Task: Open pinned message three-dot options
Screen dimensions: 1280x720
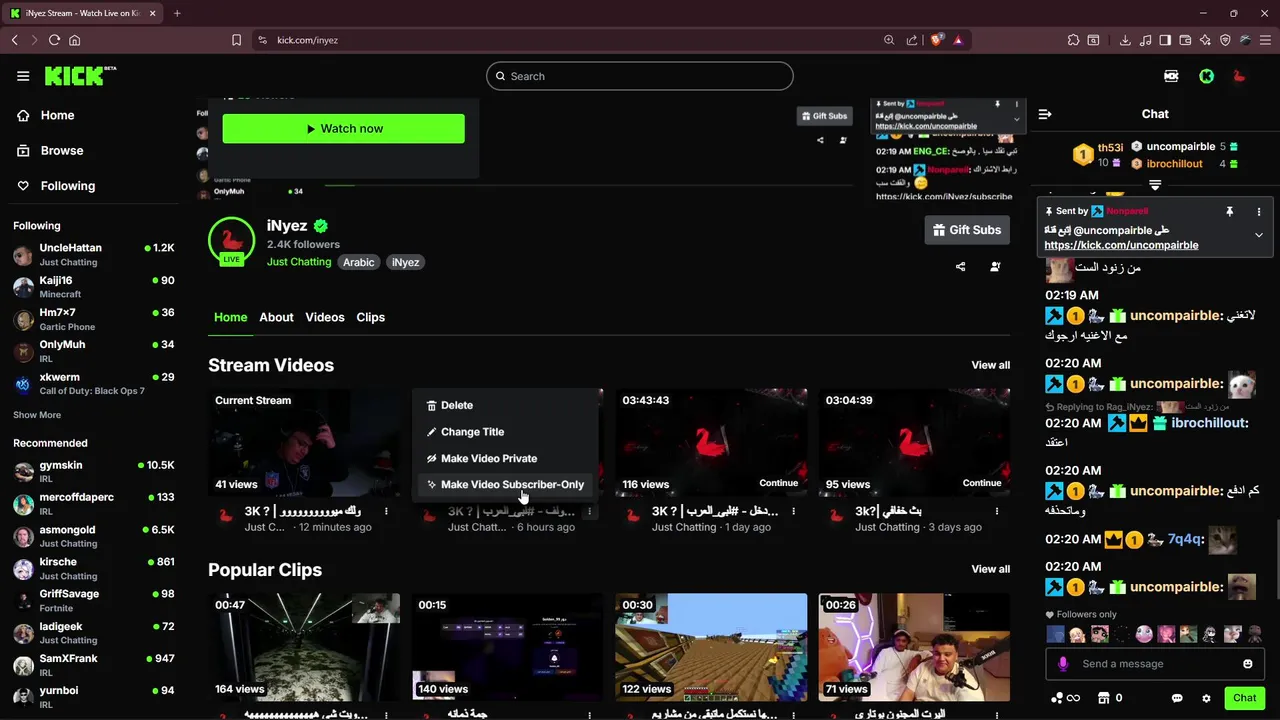Action: click(x=1258, y=212)
